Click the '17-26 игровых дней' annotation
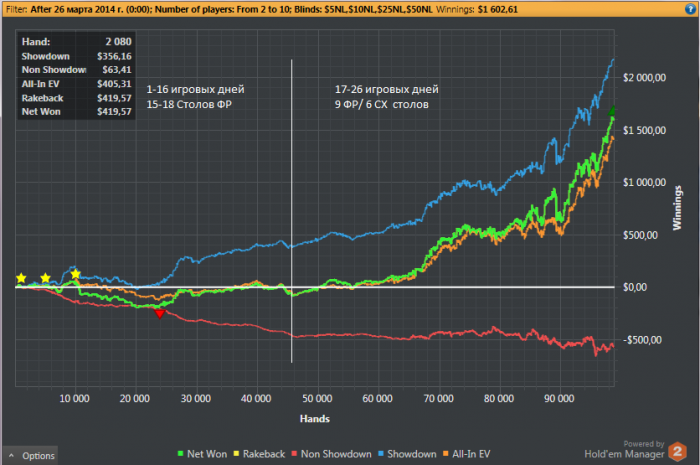This screenshot has height=465, width=700. pos(387,89)
